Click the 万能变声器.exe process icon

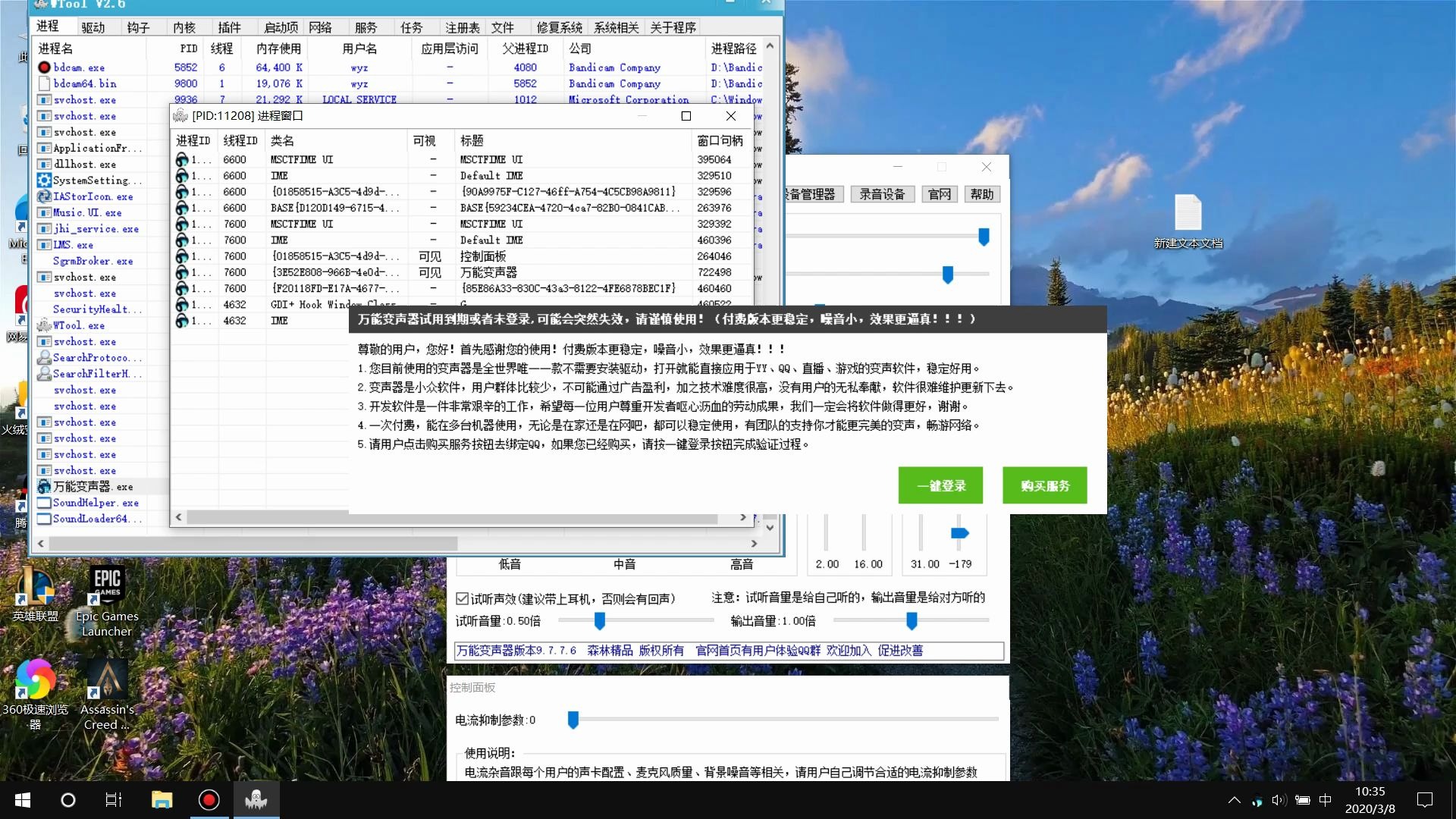[x=44, y=487]
